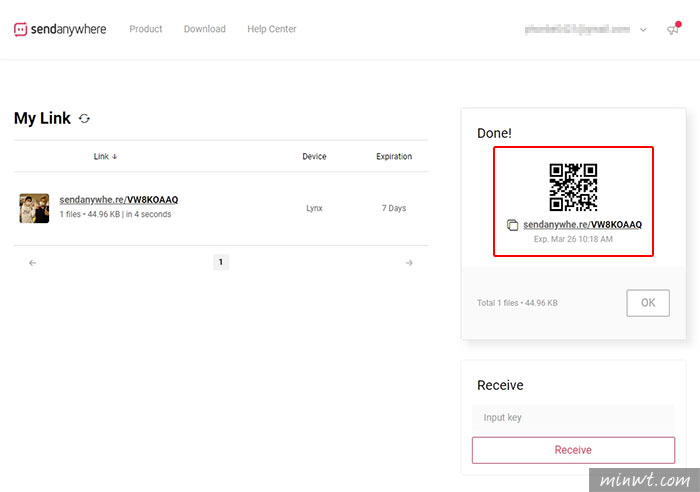Image resolution: width=700 pixels, height=492 pixels.
Task: Click the Expiration column header
Action: click(x=394, y=156)
